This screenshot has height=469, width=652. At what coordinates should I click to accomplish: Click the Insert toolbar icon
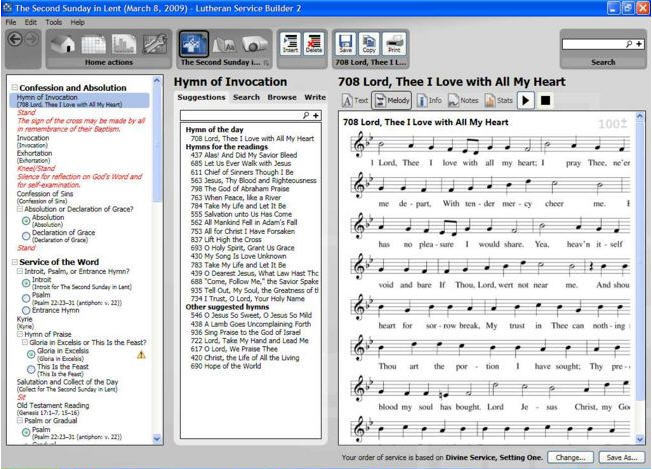pos(289,43)
